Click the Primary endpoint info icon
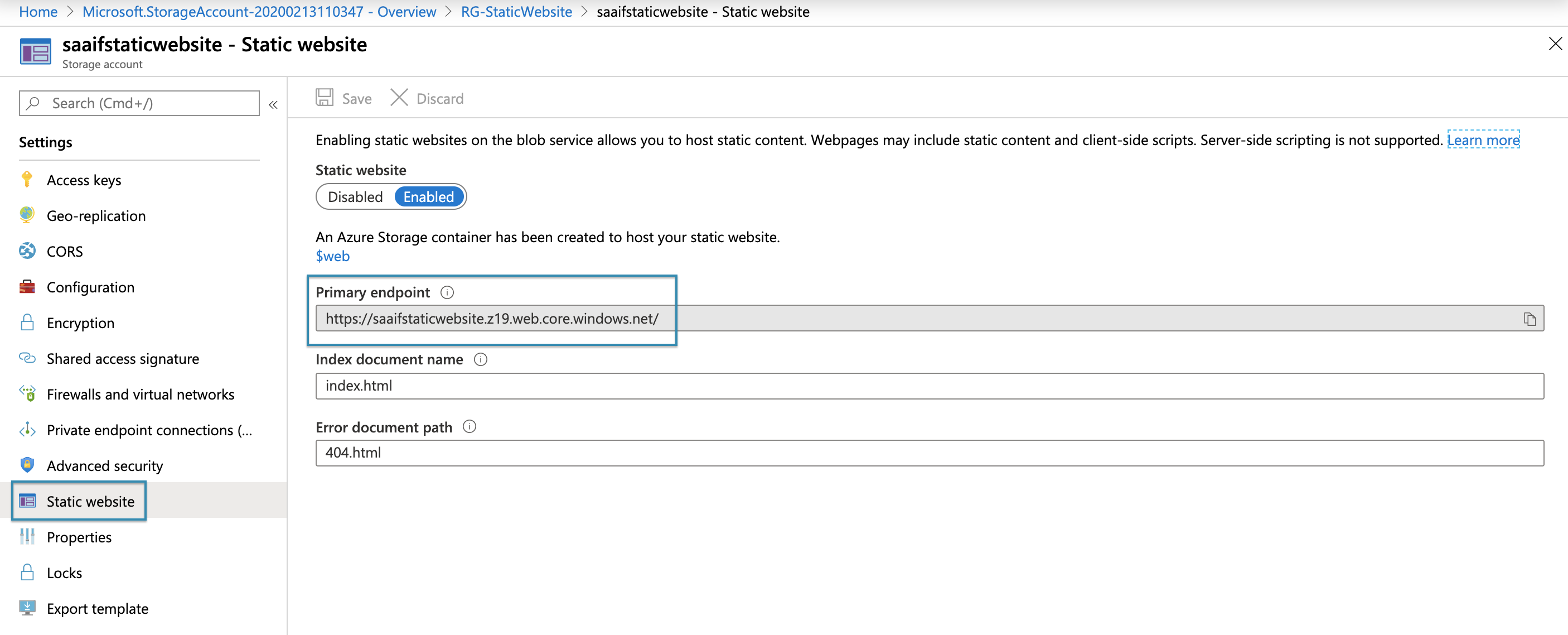The height and width of the screenshot is (635, 1568). pyautogui.click(x=447, y=292)
